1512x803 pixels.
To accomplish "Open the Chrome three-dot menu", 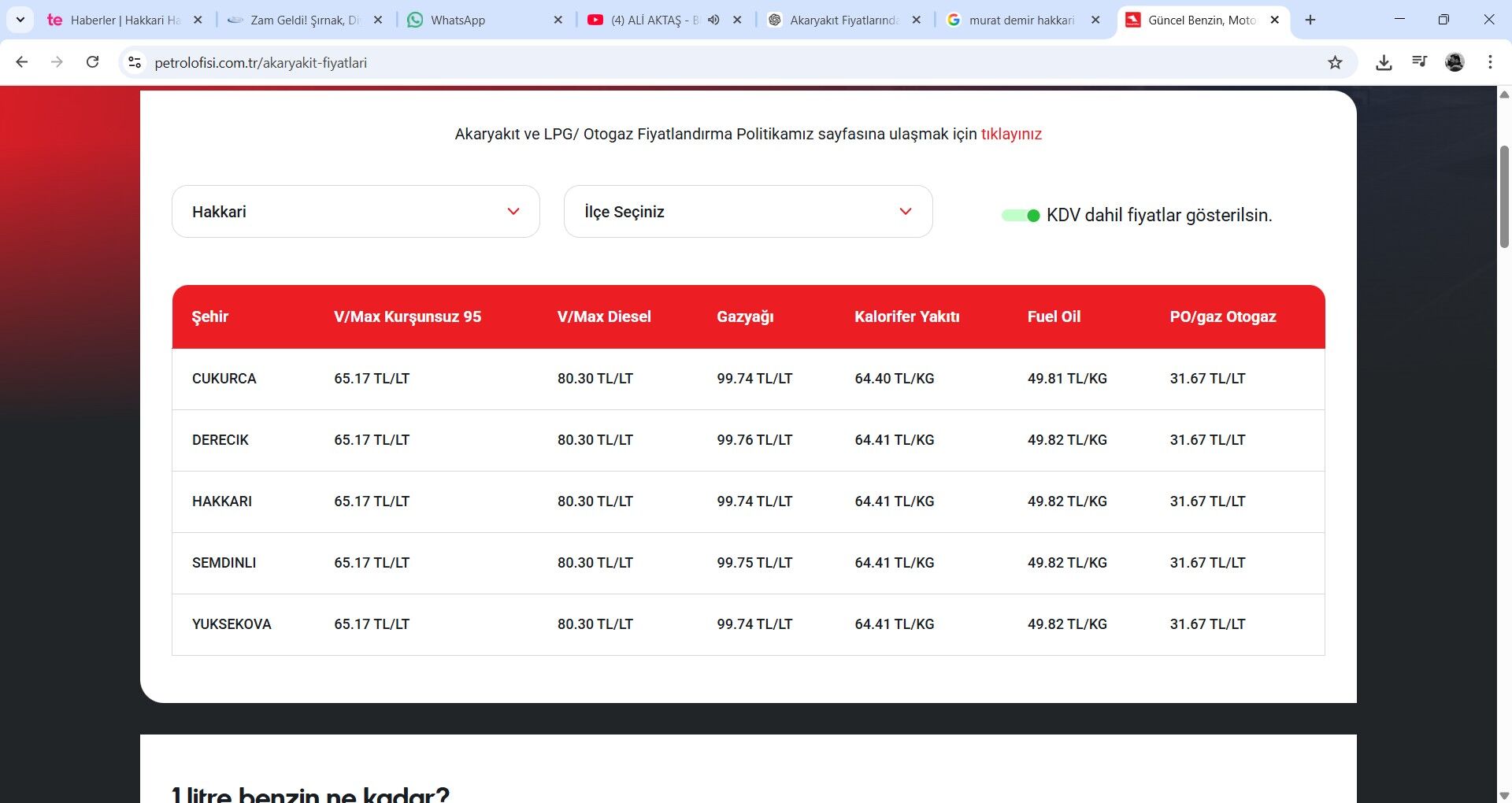I will click(x=1490, y=62).
